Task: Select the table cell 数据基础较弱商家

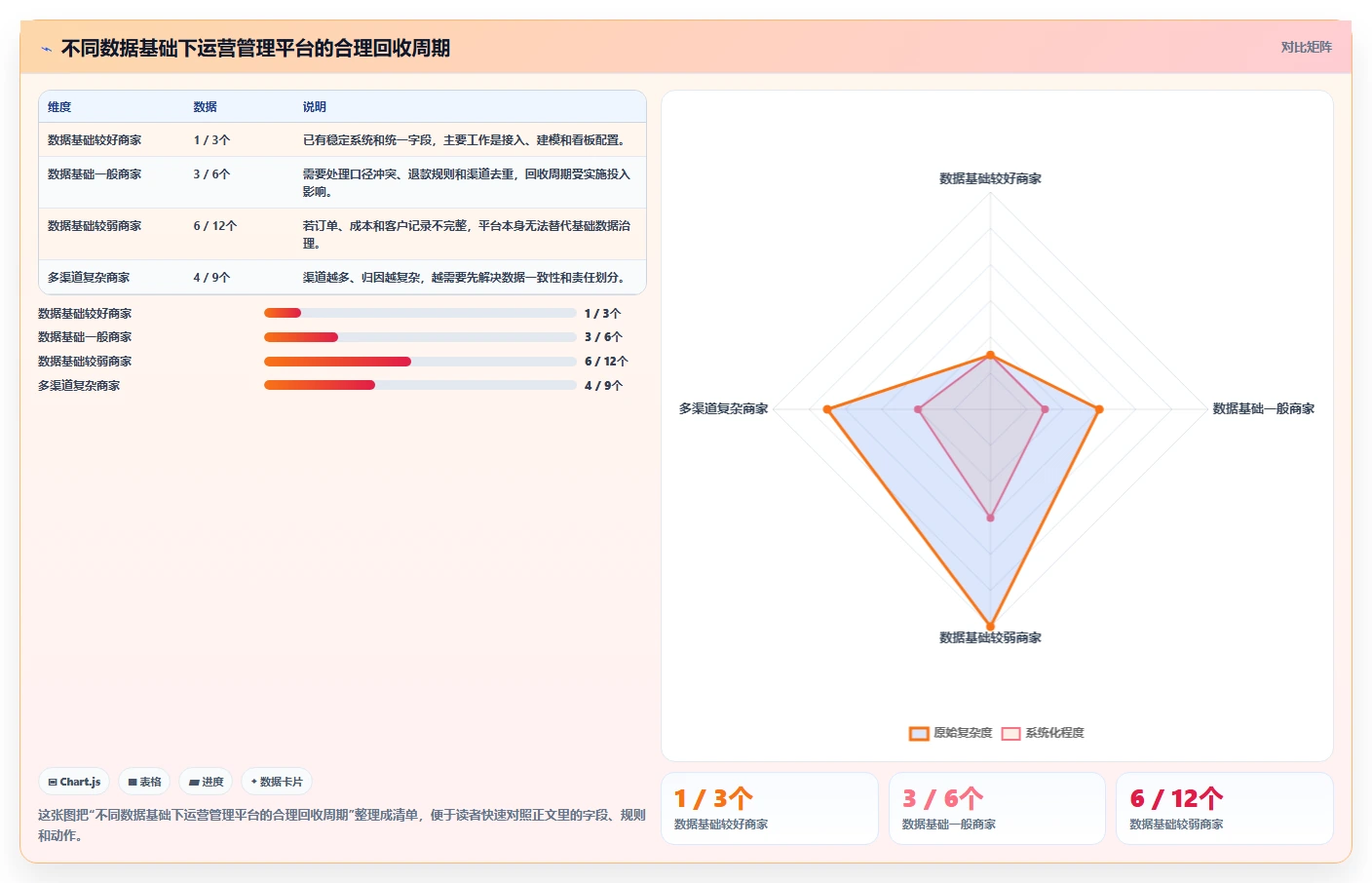Action: pyautogui.click(x=95, y=226)
